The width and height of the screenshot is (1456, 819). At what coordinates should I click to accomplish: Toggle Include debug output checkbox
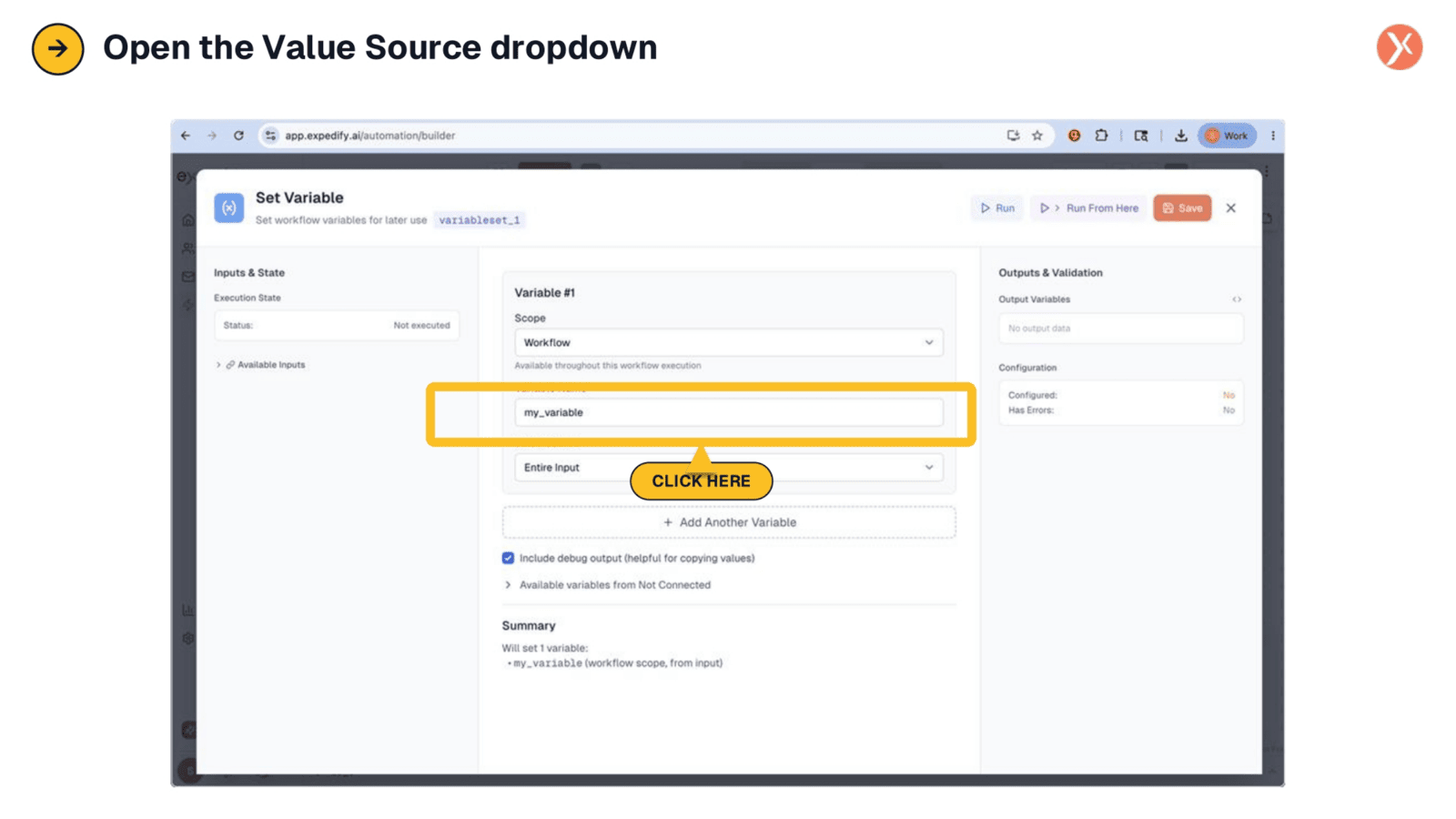click(508, 559)
